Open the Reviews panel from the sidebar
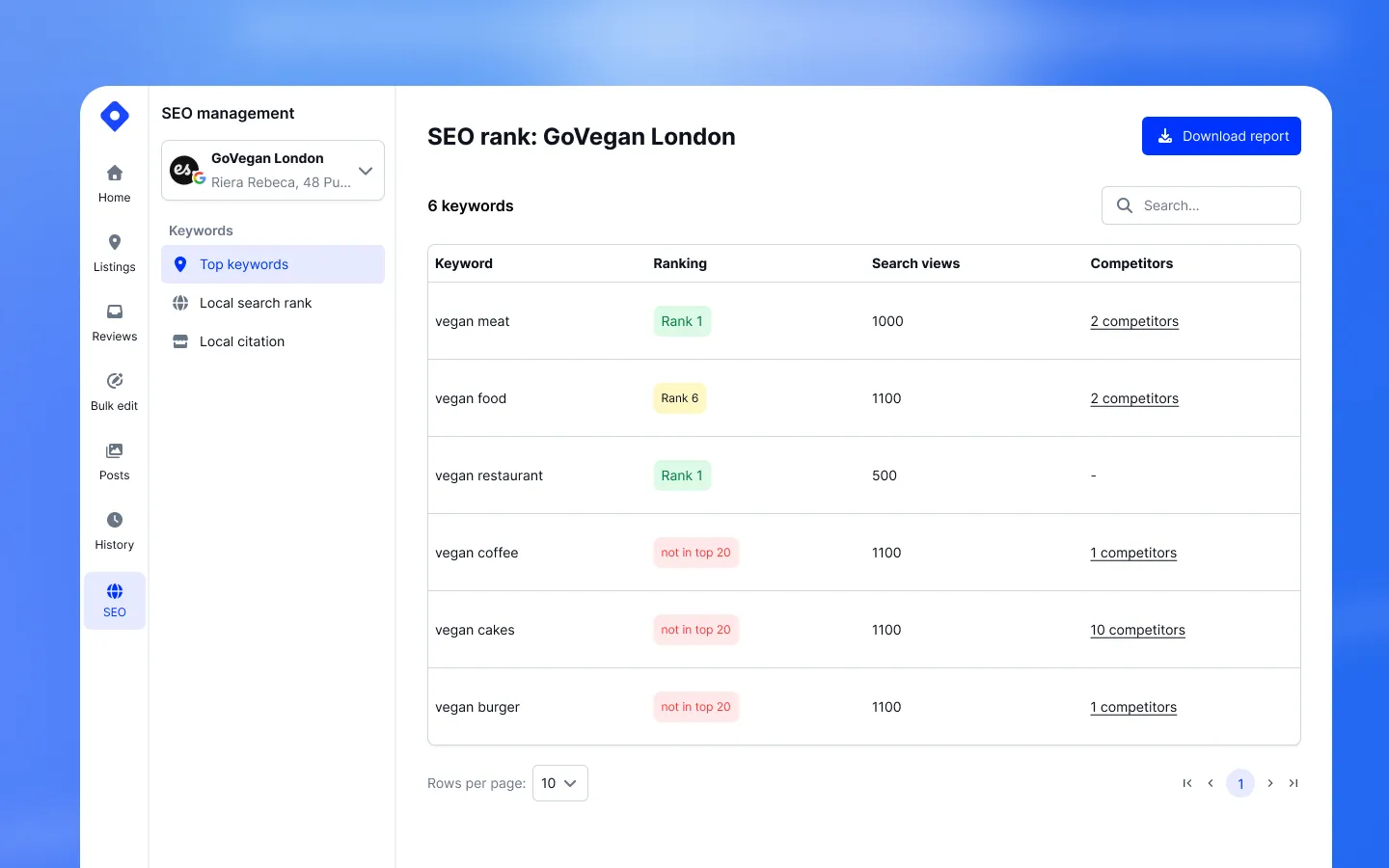Image resolution: width=1389 pixels, height=868 pixels. coord(114,321)
